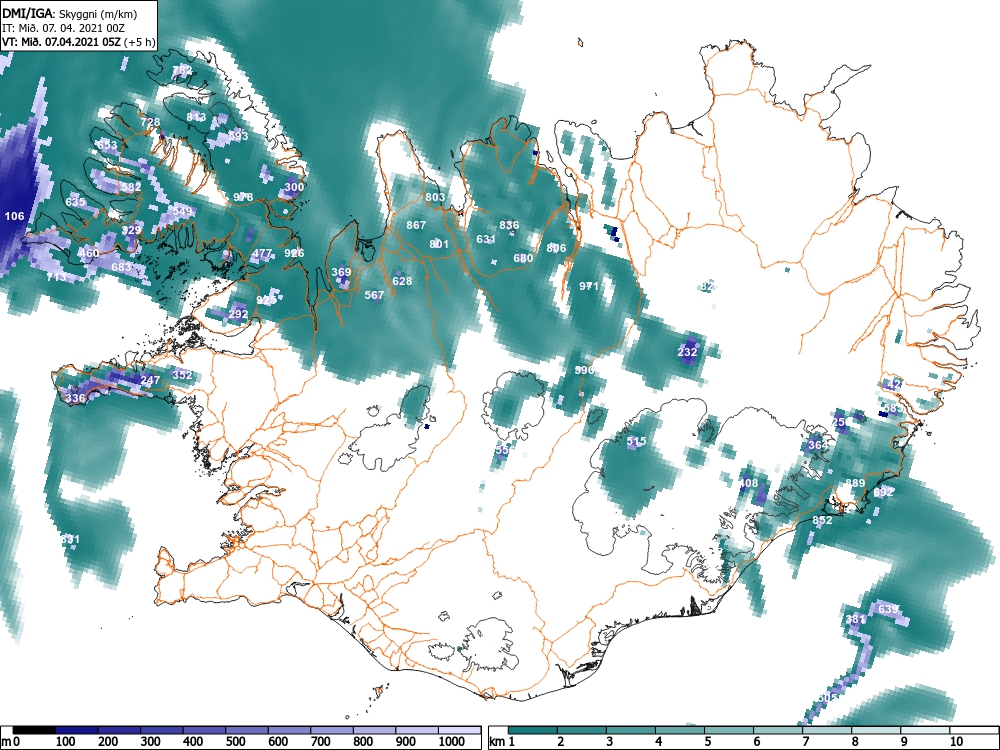This screenshot has width=1000, height=750.
Task: Click the '408' visibility value on the map
Action: click(x=749, y=483)
